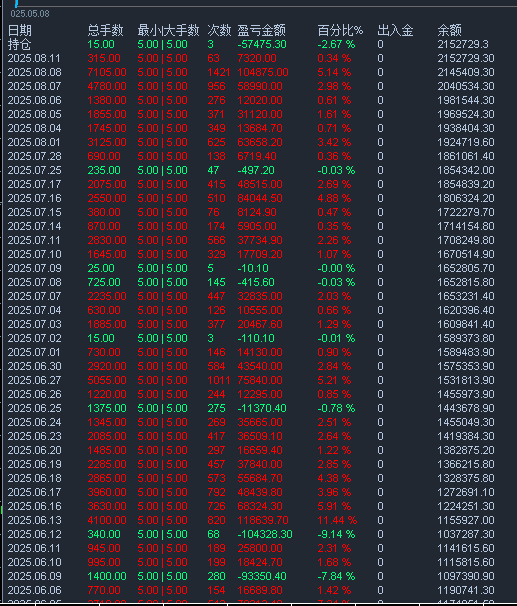Click the 出入金 column header
517x606 pixels.
pyautogui.click(x=395, y=30)
